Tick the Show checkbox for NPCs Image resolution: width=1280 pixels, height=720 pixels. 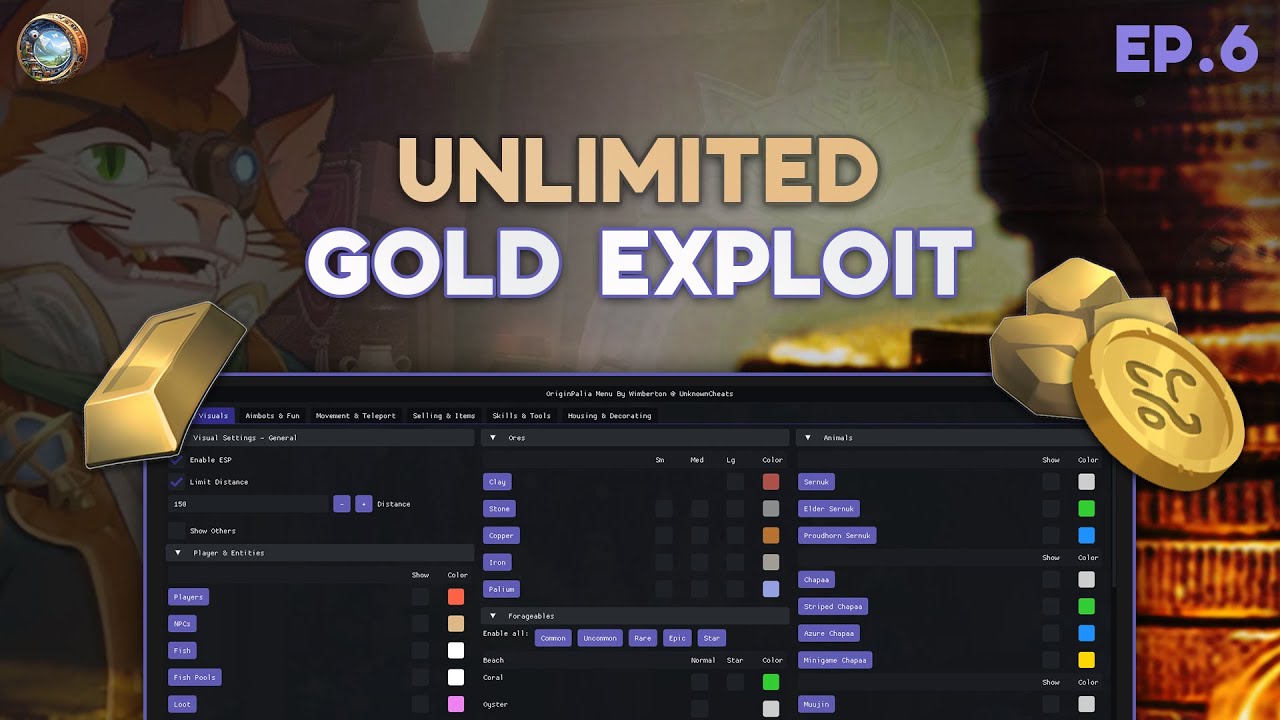click(421, 624)
